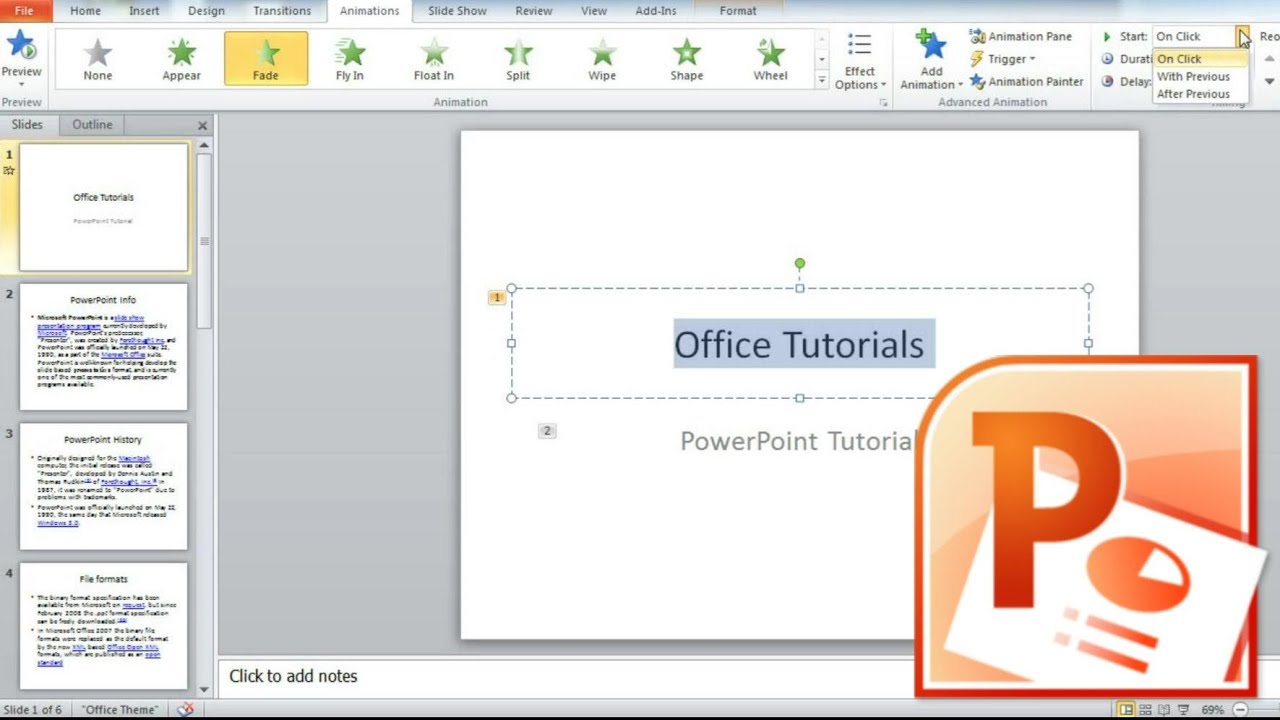The image size is (1280, 720).
Task: Open the Add-Ins ribbon tab
Action: point(656,11)
